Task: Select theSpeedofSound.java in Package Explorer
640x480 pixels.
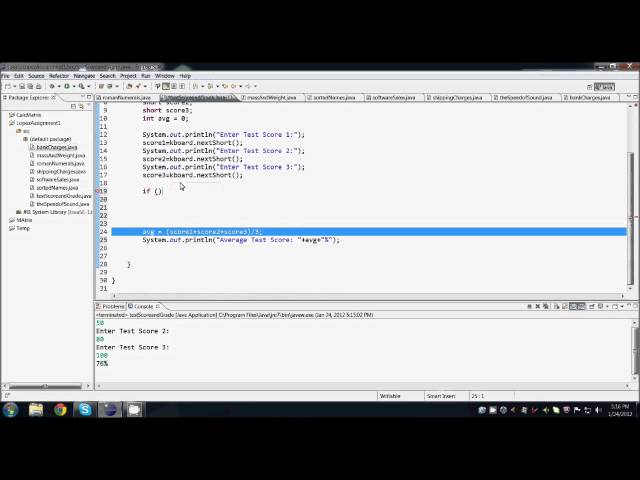Action: [x=60, y=204]
